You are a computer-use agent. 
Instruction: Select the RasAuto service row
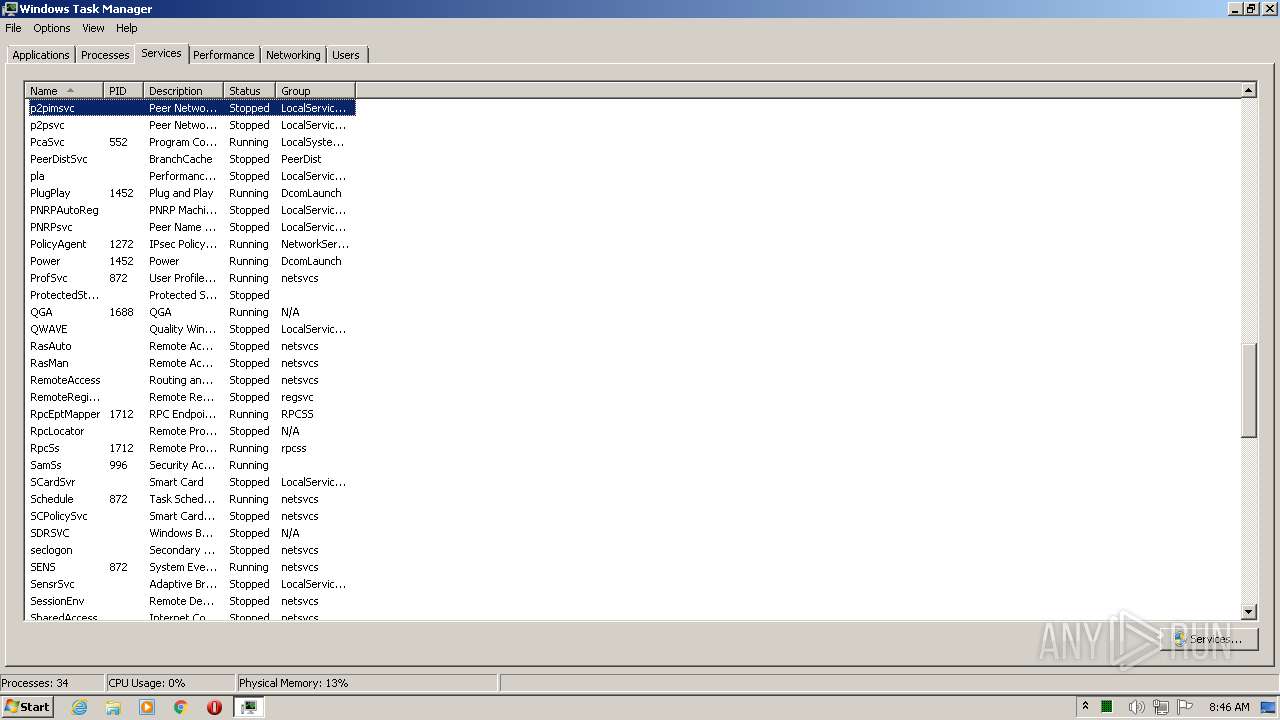(190, 346)
